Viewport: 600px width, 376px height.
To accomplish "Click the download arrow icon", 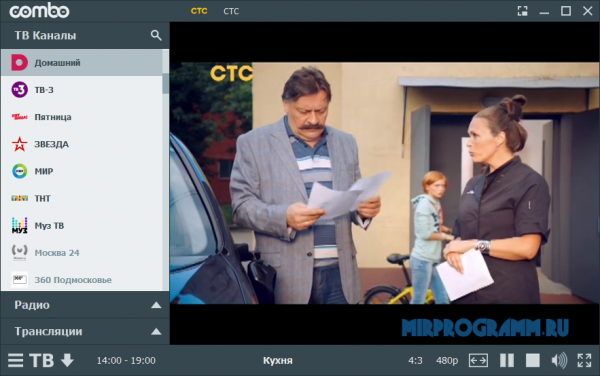I will pyautogui.click(x=67, y=360).
